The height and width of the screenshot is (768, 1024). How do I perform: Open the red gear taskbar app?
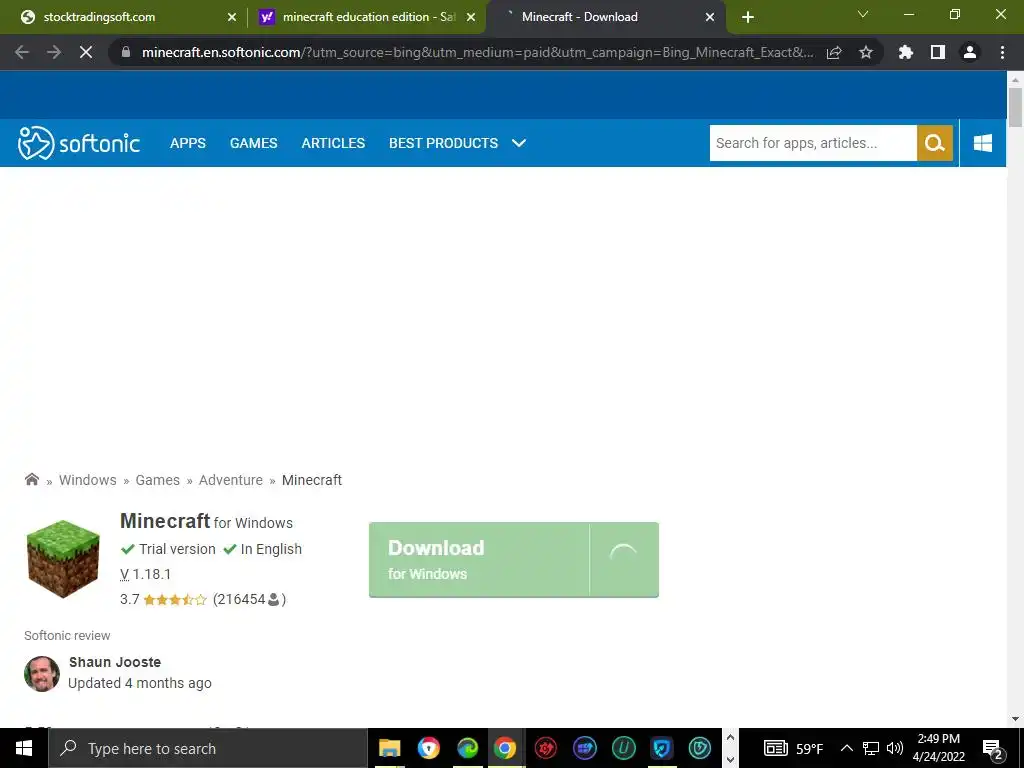click(x=546, y=748)
